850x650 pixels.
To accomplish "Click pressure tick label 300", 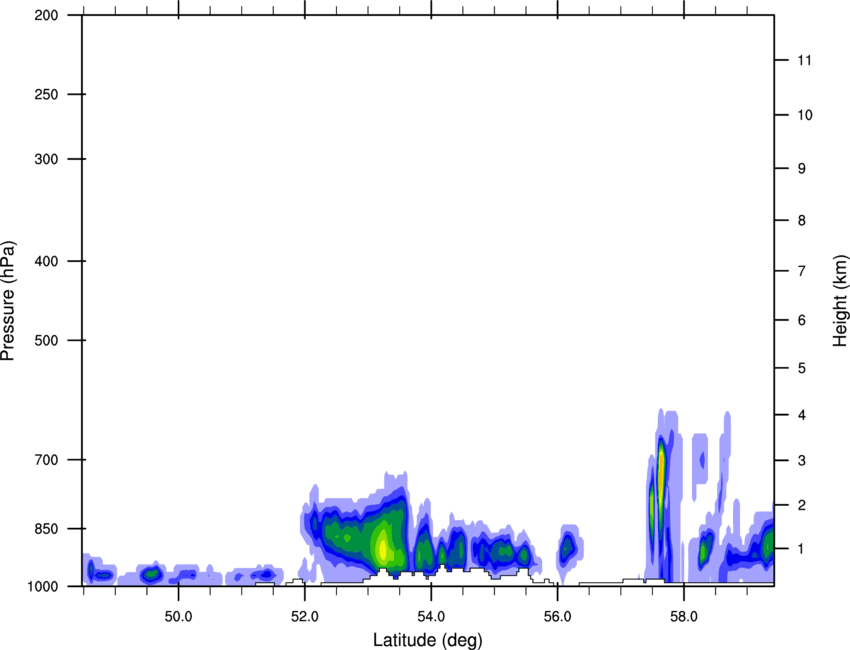I will coord(46,159).
